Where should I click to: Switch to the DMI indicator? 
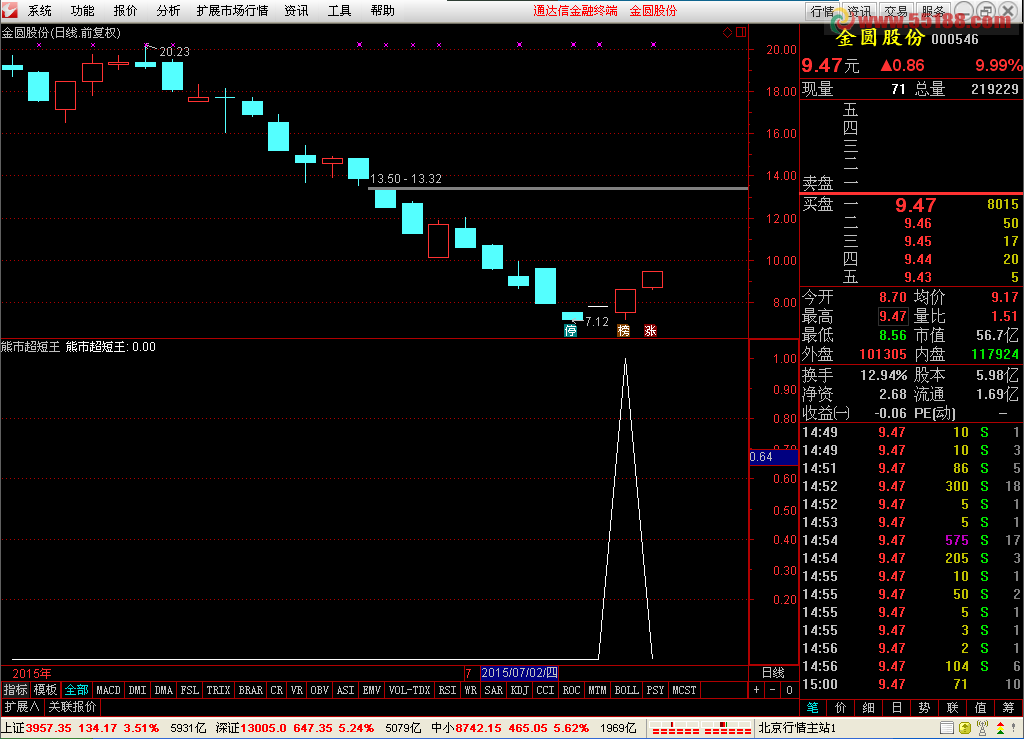pos(137,690)
